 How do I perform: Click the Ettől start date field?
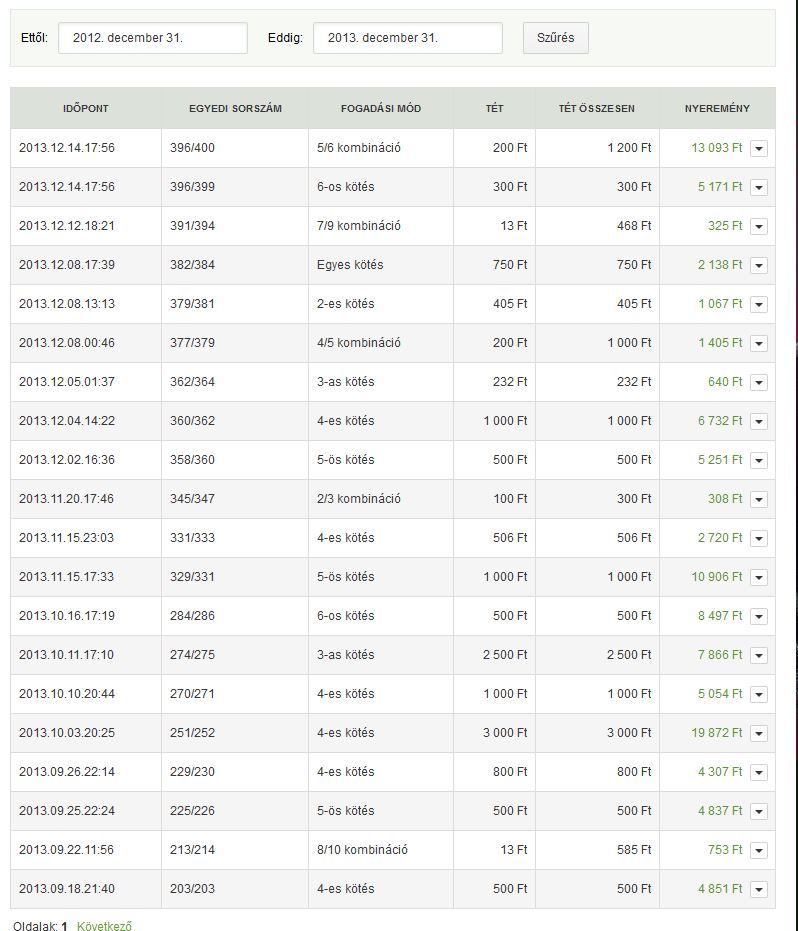(x=152, y=38)
